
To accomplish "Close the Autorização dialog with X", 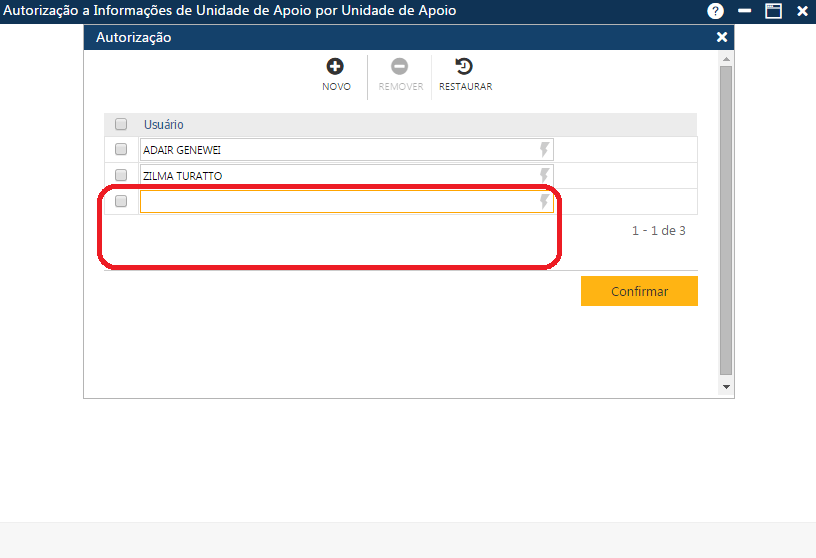I will pos(722,37).
